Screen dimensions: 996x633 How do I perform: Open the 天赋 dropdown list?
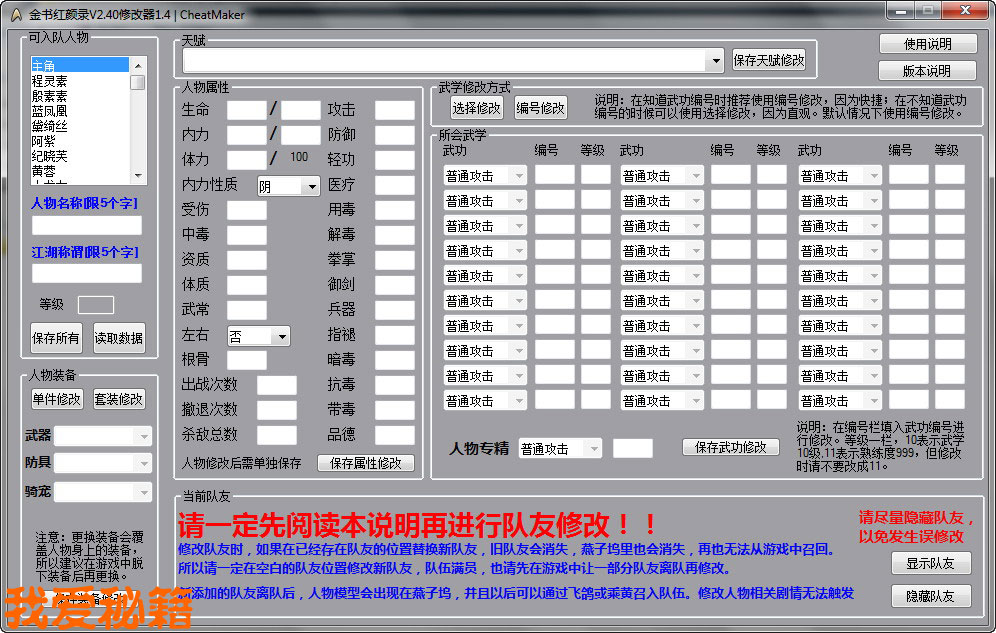[714, 61]
